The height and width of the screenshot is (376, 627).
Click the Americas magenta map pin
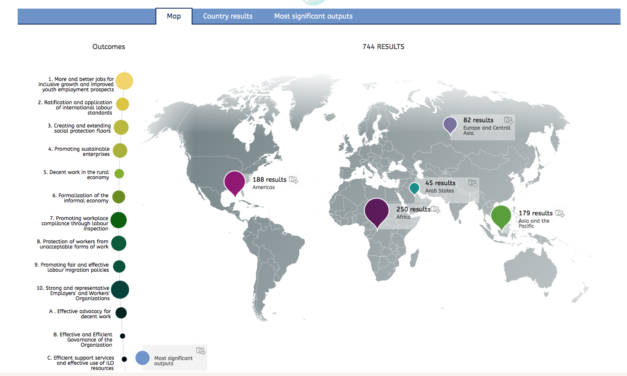[234, 183]
